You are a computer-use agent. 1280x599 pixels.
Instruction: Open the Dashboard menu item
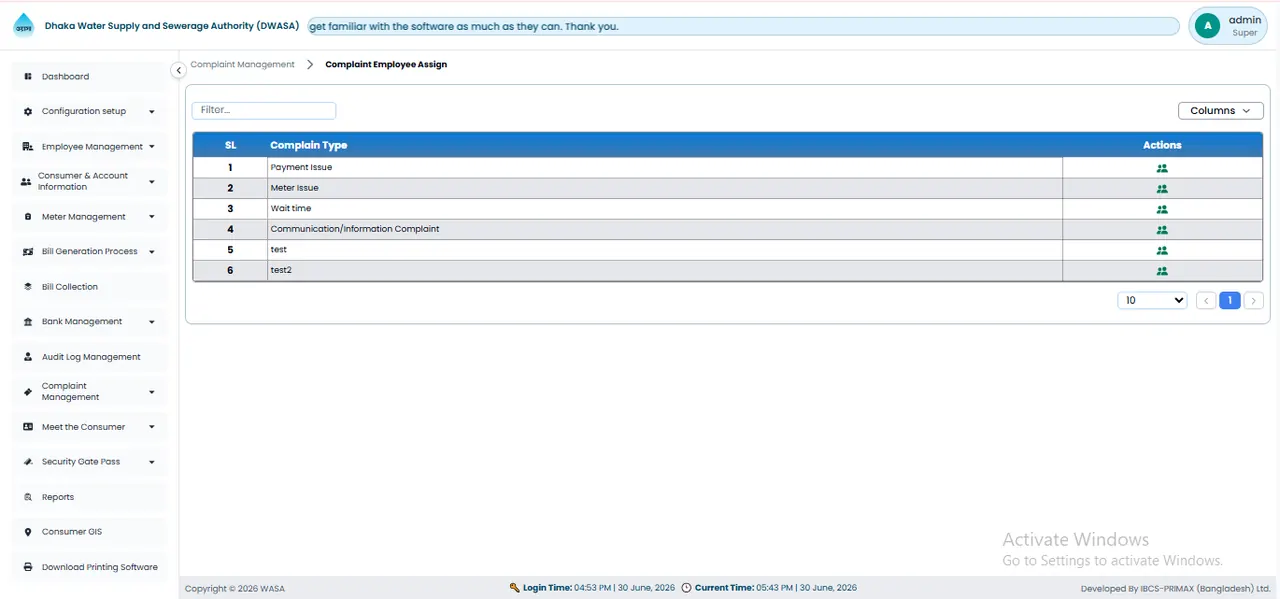point(88,77)
